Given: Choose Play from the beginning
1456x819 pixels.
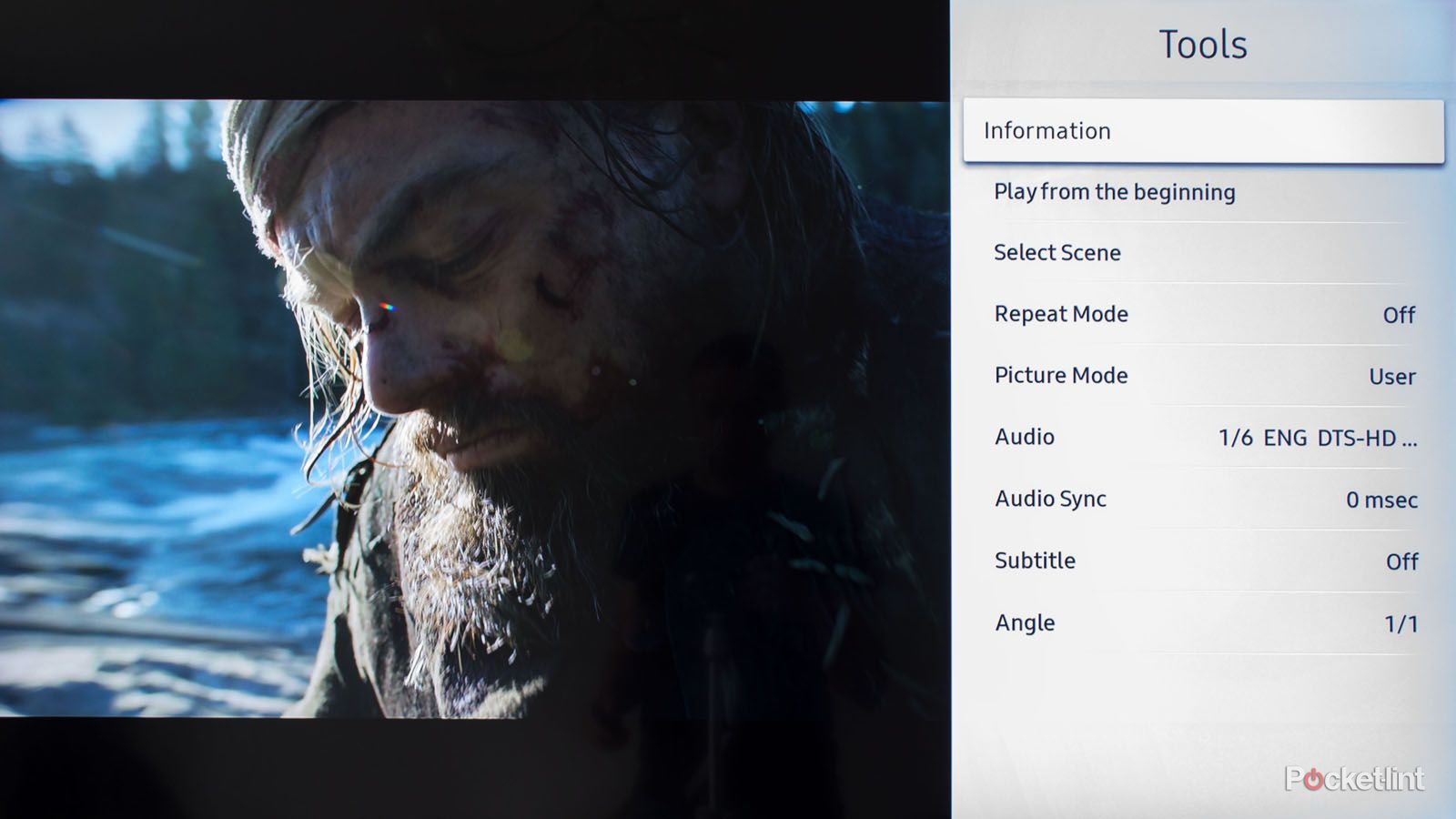Looking at the screenshot, I should [x=1114, y=192].
